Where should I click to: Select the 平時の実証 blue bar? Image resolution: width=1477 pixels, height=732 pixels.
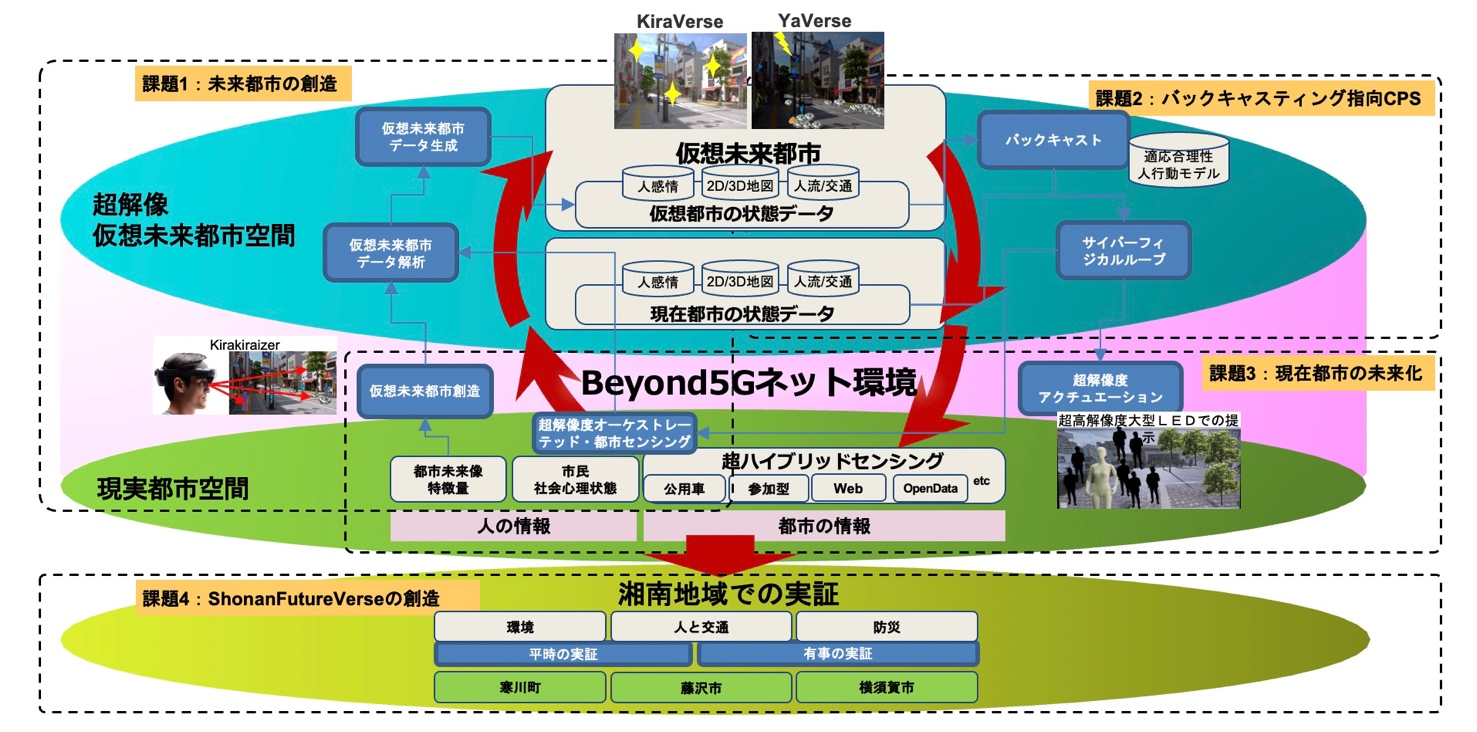coord(563,654)
